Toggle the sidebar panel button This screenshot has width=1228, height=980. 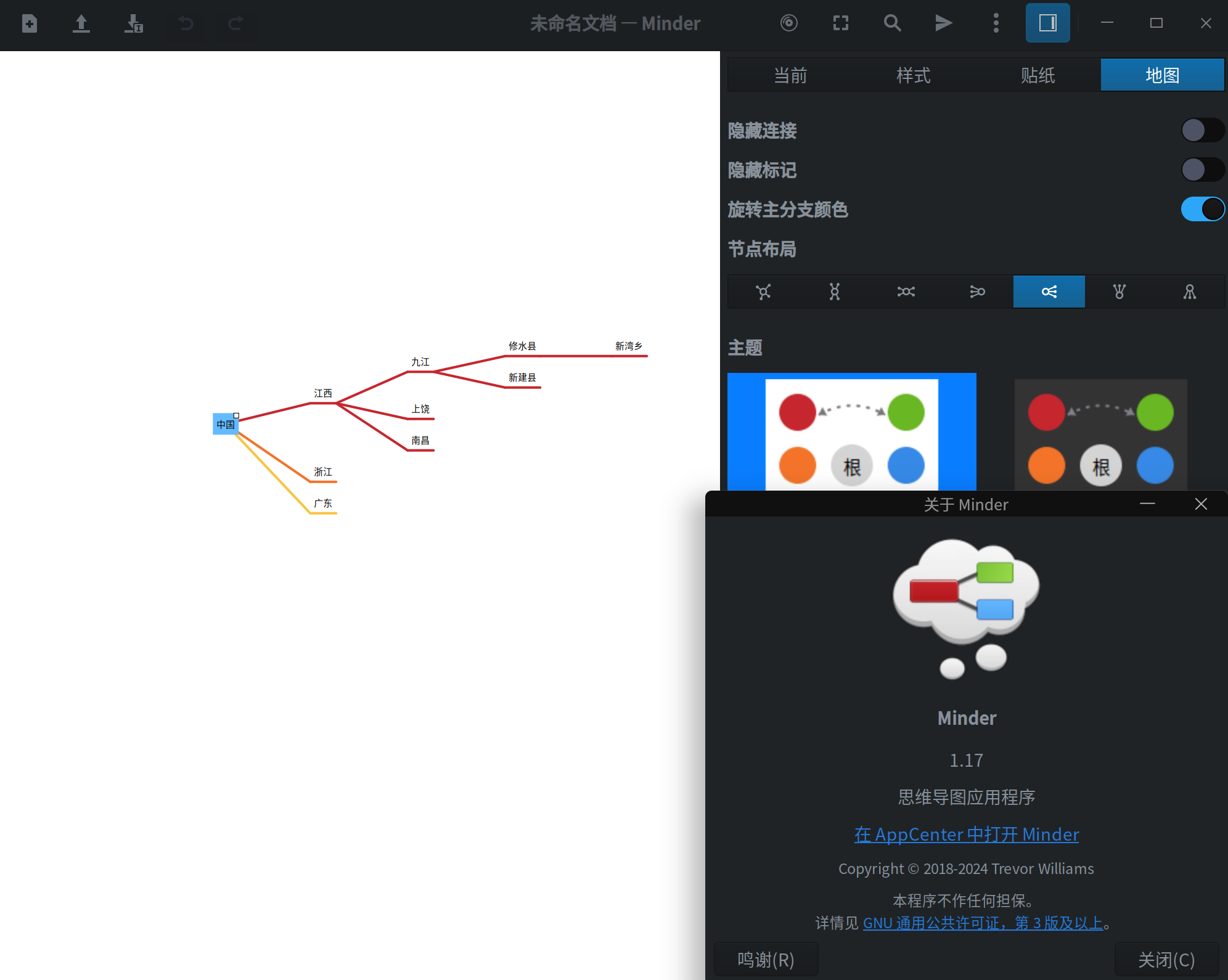(x=1047, y=23)
